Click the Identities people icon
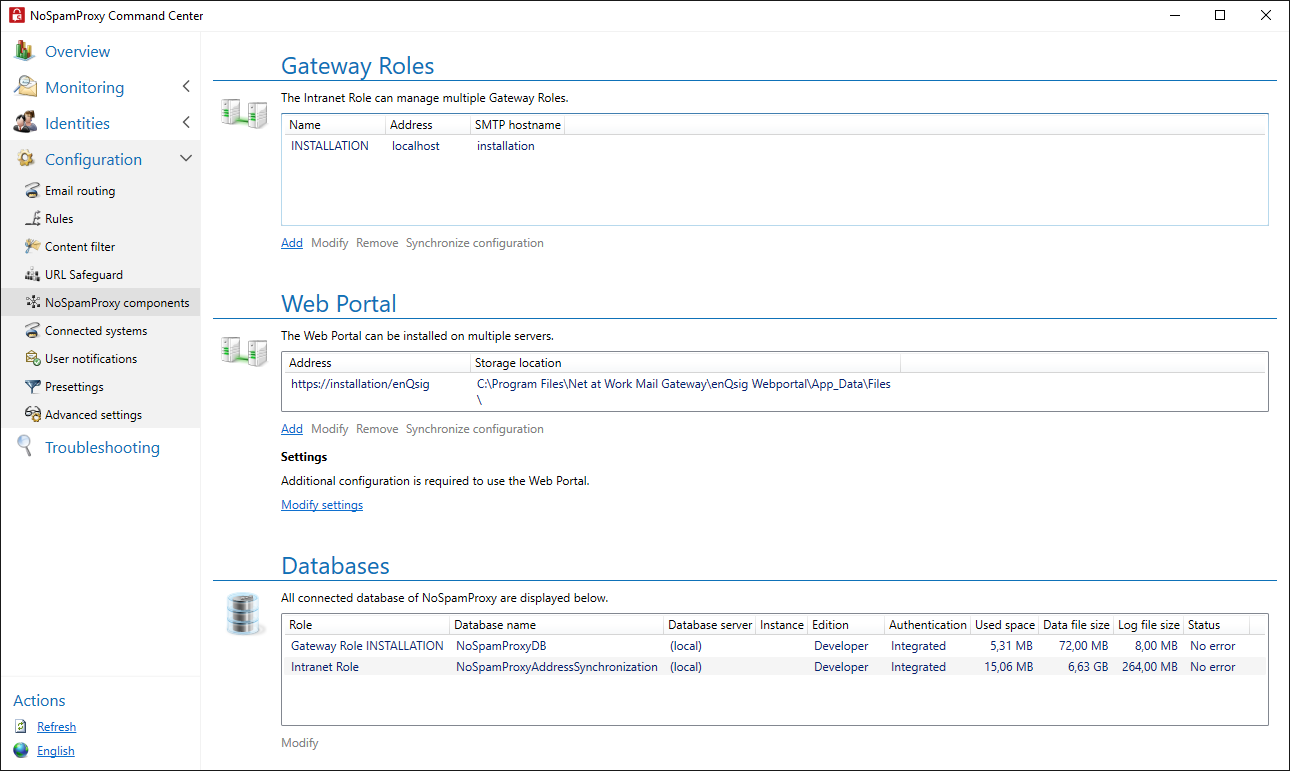 coord(25,123)
